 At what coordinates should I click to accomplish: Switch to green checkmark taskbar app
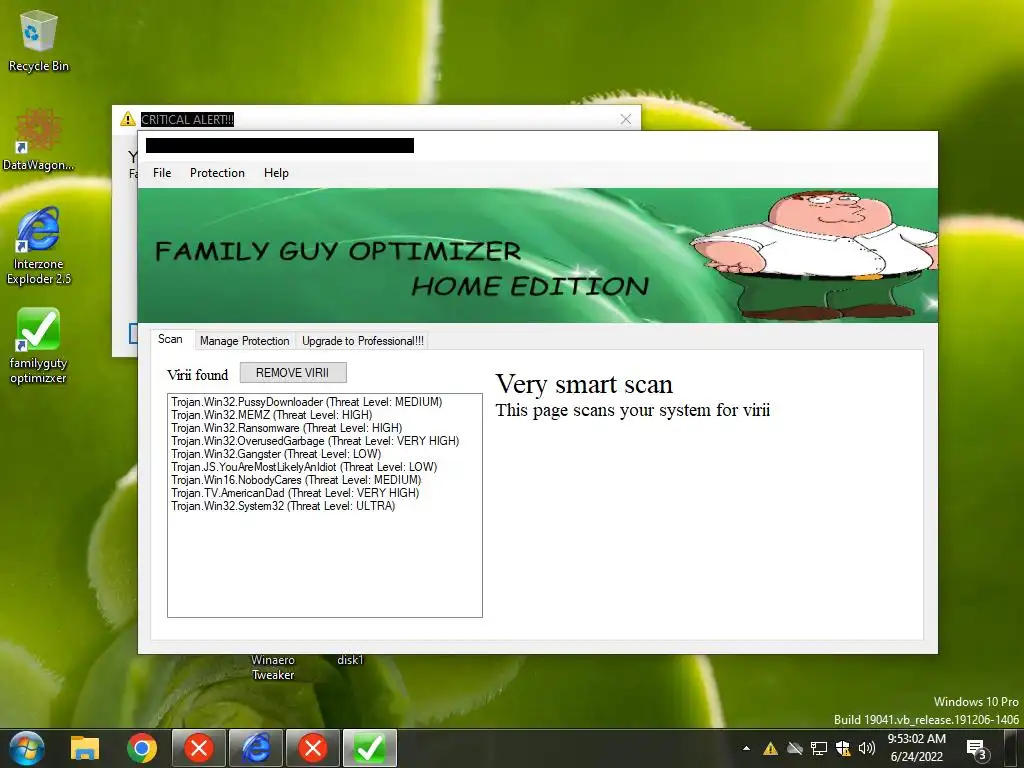pyautogui.click(x=370, y=748)
